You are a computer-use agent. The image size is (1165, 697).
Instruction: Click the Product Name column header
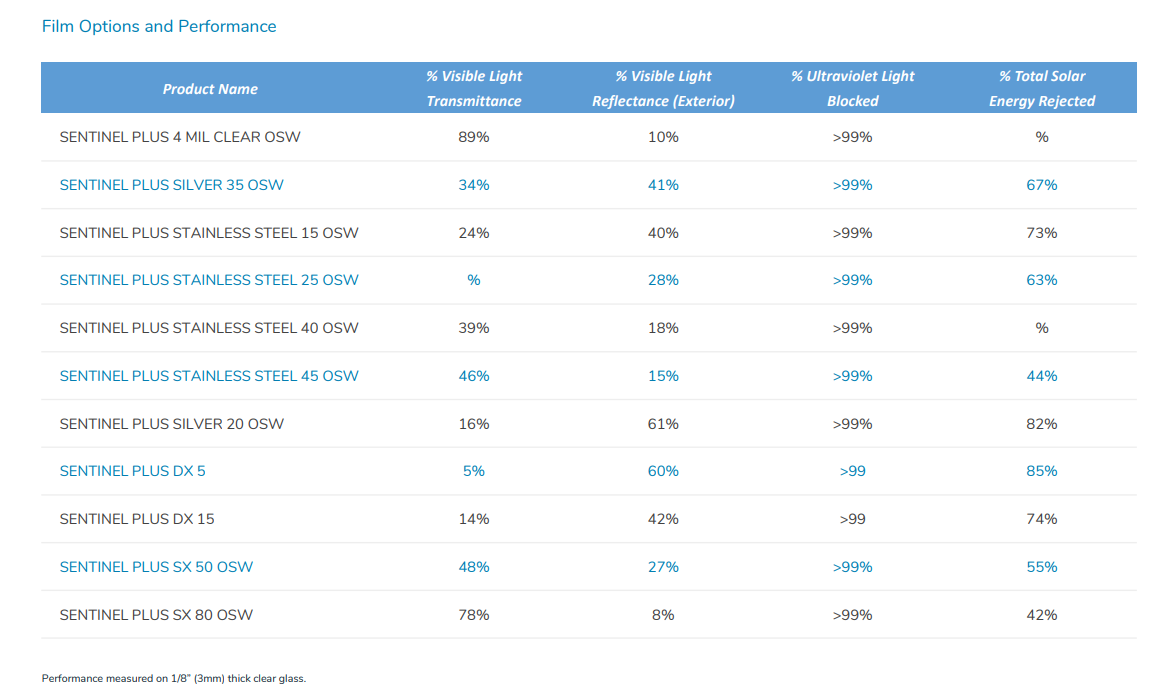[210, 89]
